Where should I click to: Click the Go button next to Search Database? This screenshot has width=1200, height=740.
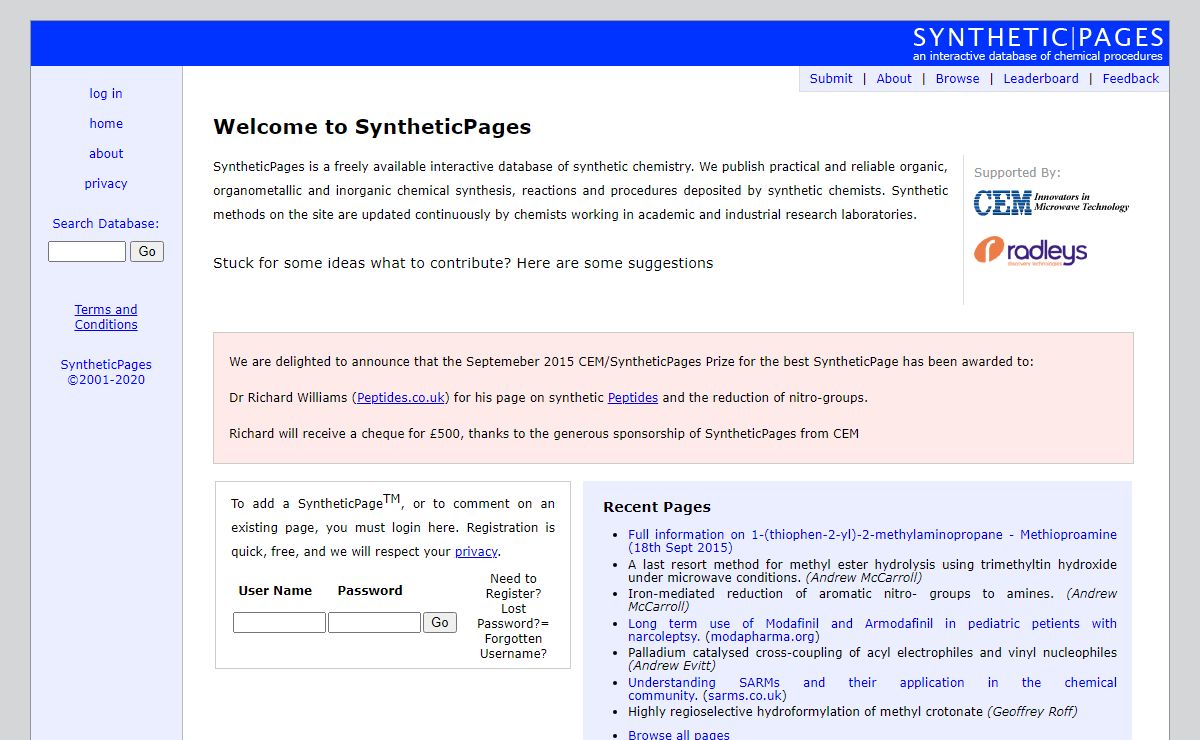(x=147, y=251)
